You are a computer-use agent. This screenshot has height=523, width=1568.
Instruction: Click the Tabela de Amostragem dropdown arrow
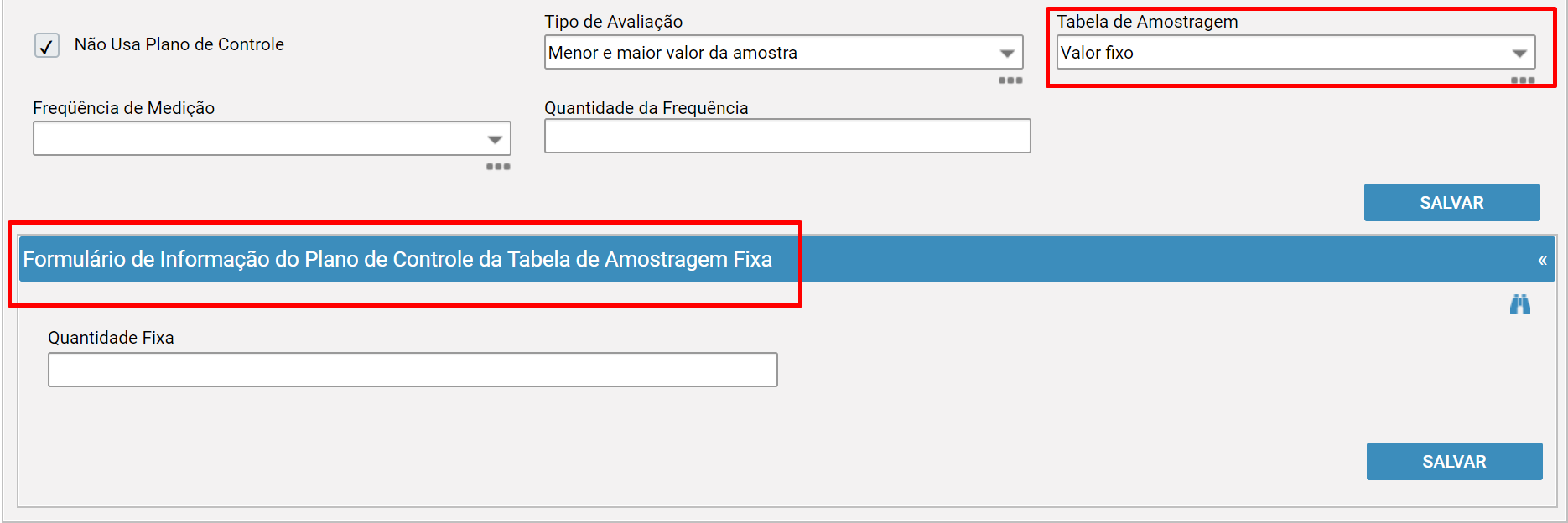click(x=1520, y=52)
